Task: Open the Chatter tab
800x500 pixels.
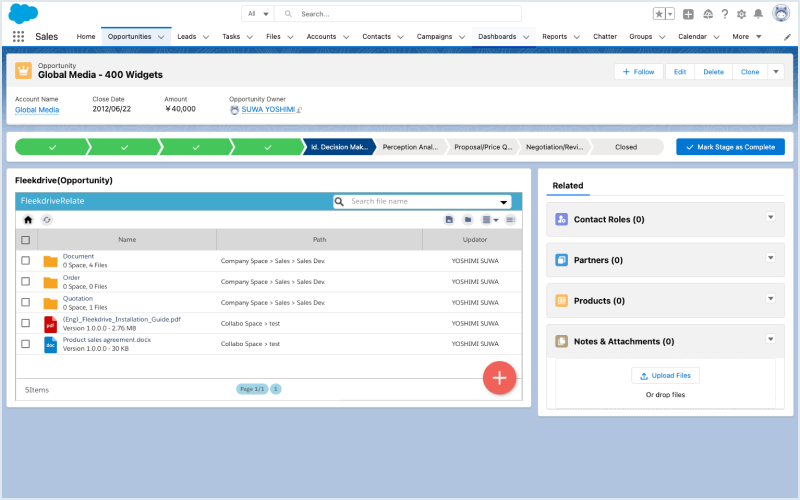Action: pyautogui.click(x=605, y=37)
